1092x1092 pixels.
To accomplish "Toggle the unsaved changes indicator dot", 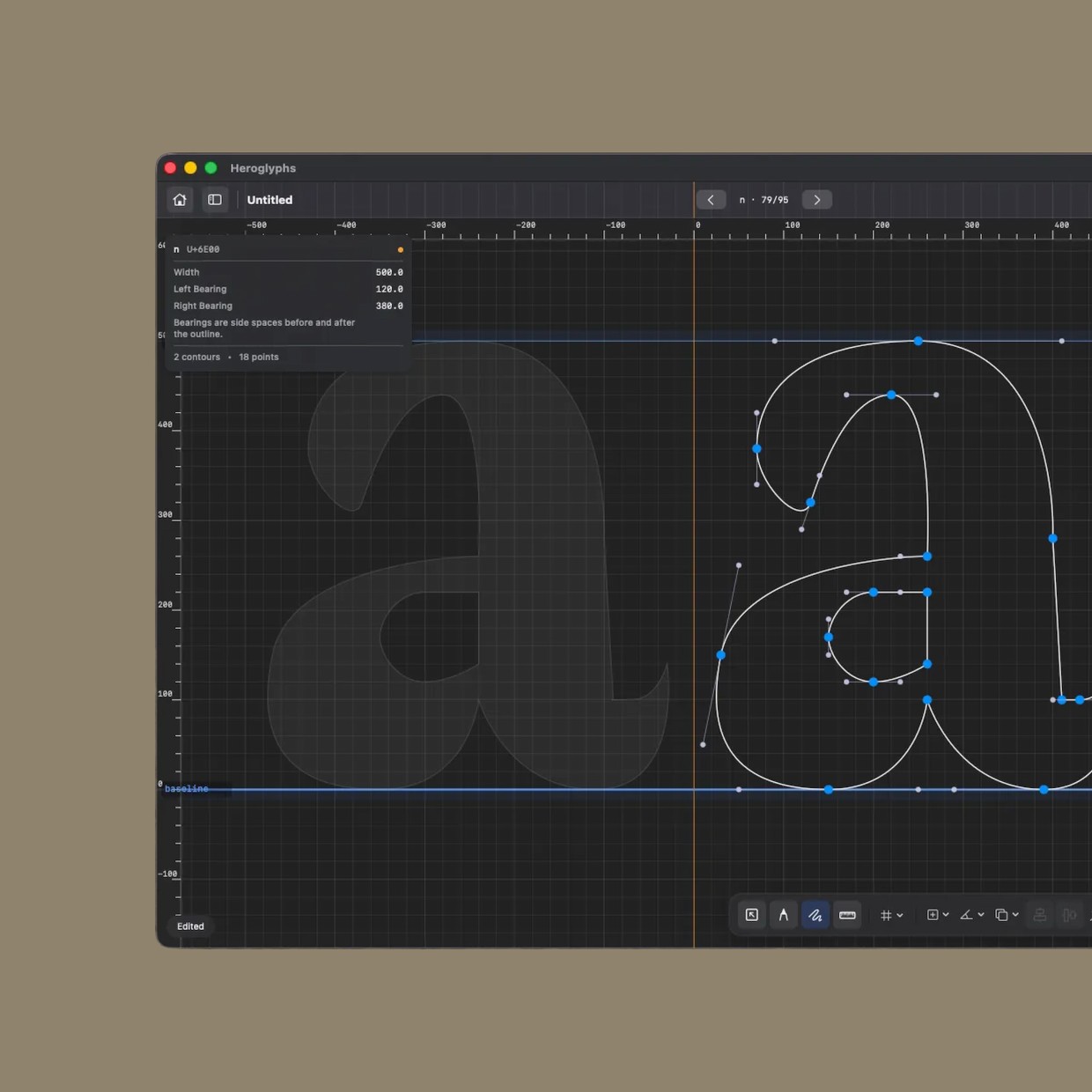I will click(x=400, y=249).
